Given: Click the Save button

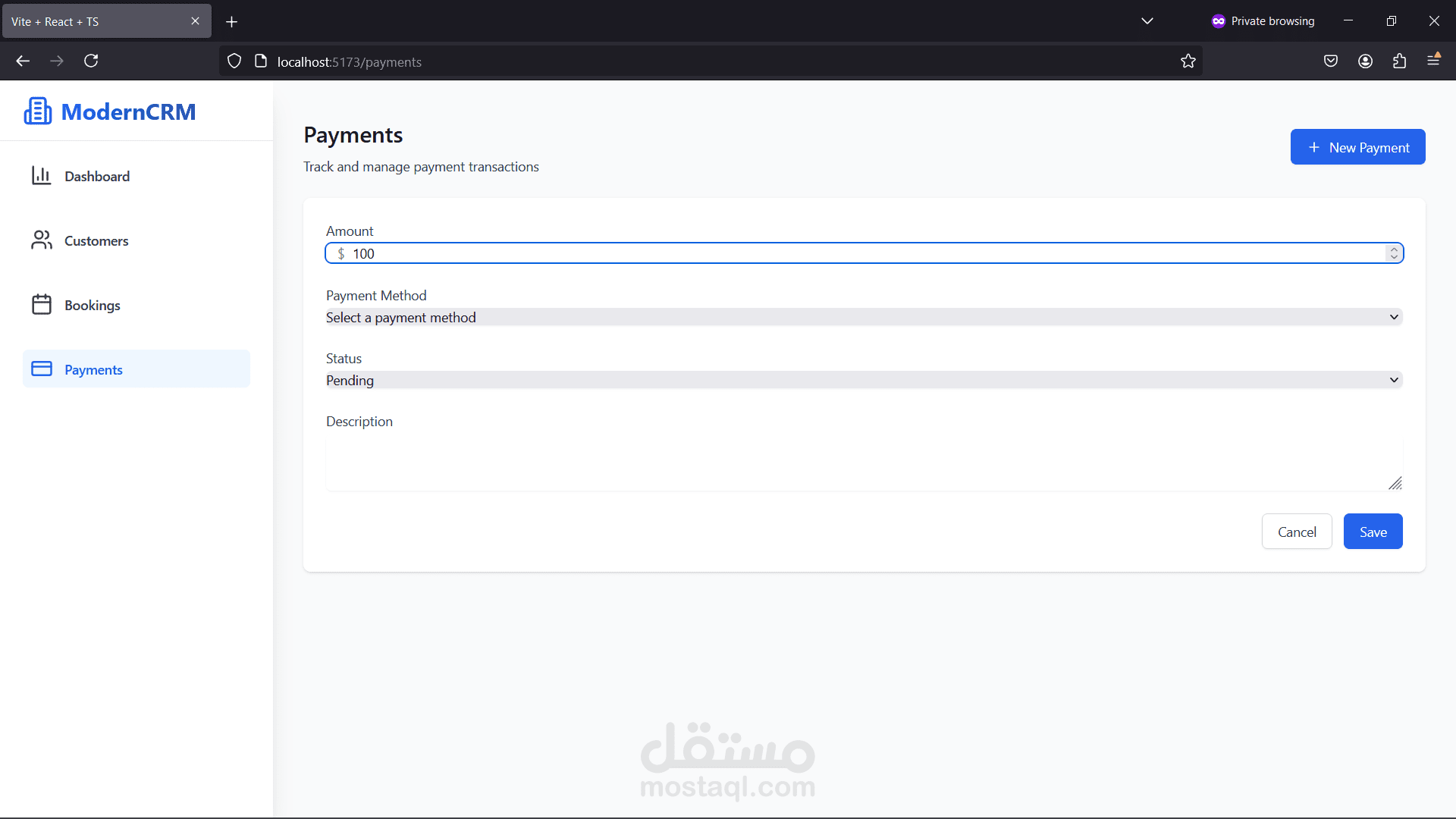Looking at the screenshot, I should (x=1373, y=532).
